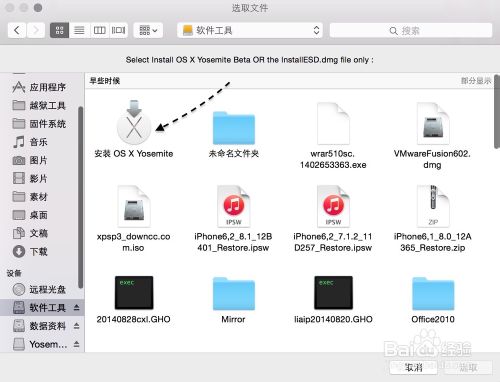Viewport: 500px width, 382px height.
Task: Eject the 数据资料 drive
Action: click(x=77, y=326)
